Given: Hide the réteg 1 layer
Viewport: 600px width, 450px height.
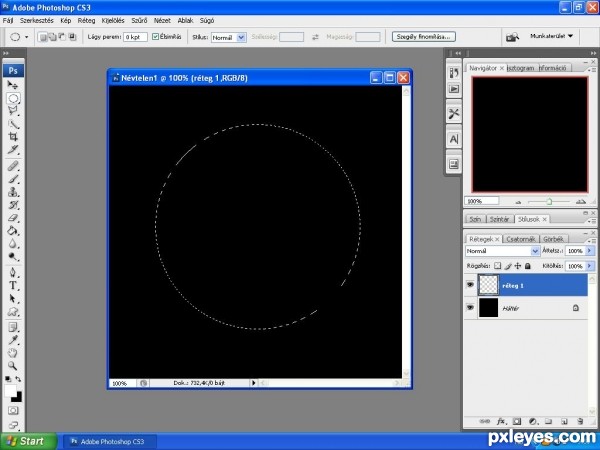Looking at the screenshot, I should pyautogui.click(x=470, y=285).
